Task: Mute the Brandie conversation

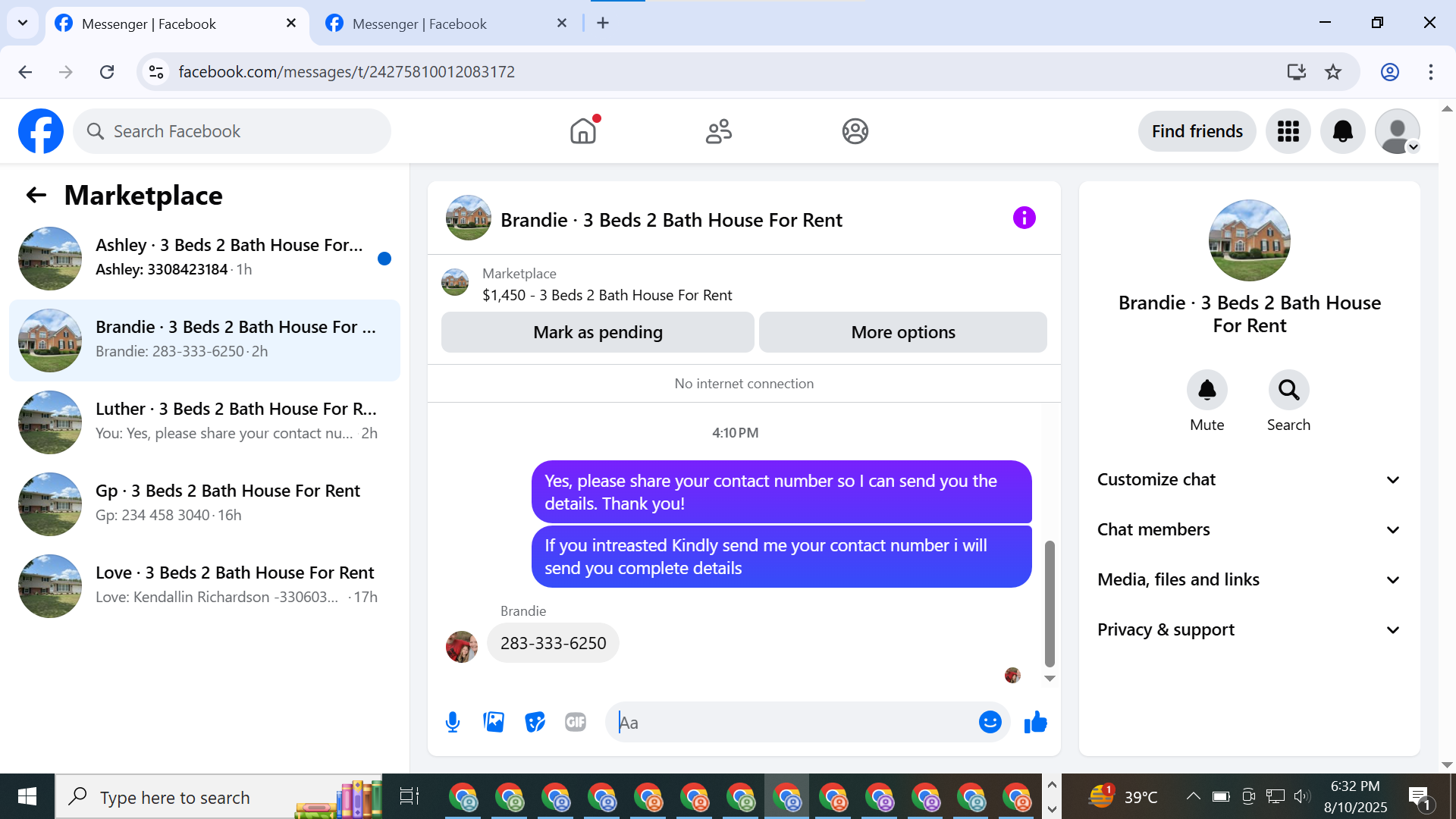Action: [x=1207, y=391]
